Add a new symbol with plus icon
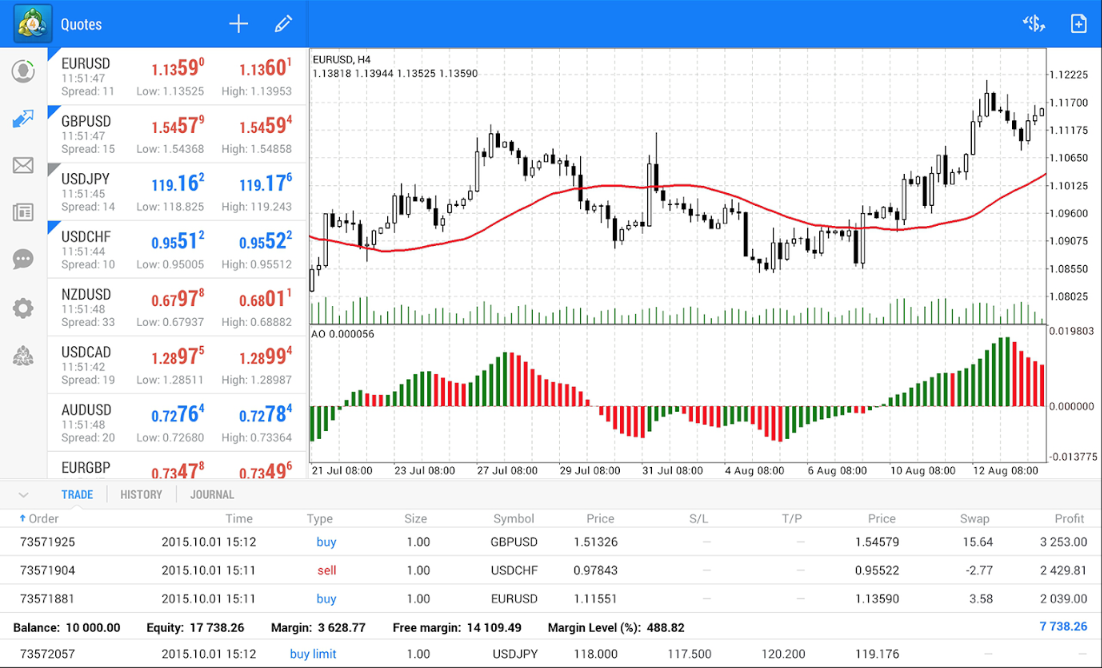The height and width of the screenshot is (668, 1102). click(x=238, y=24)
